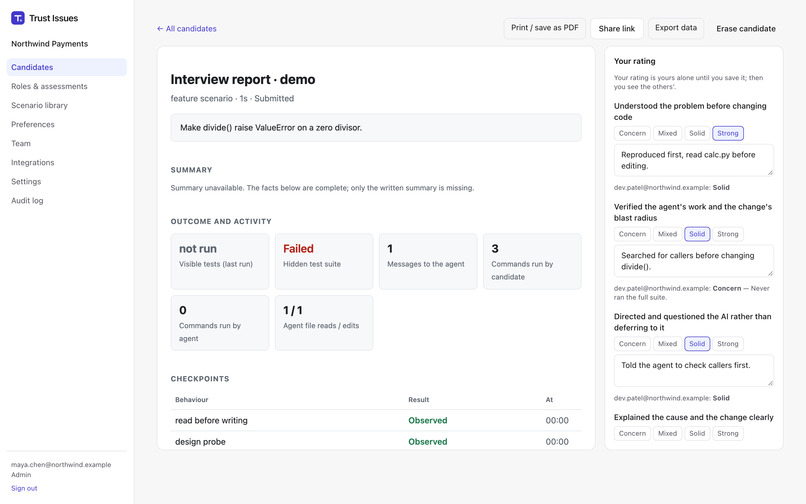Rate 'Directed and questioned the AI' as Concern

(632, 344)
